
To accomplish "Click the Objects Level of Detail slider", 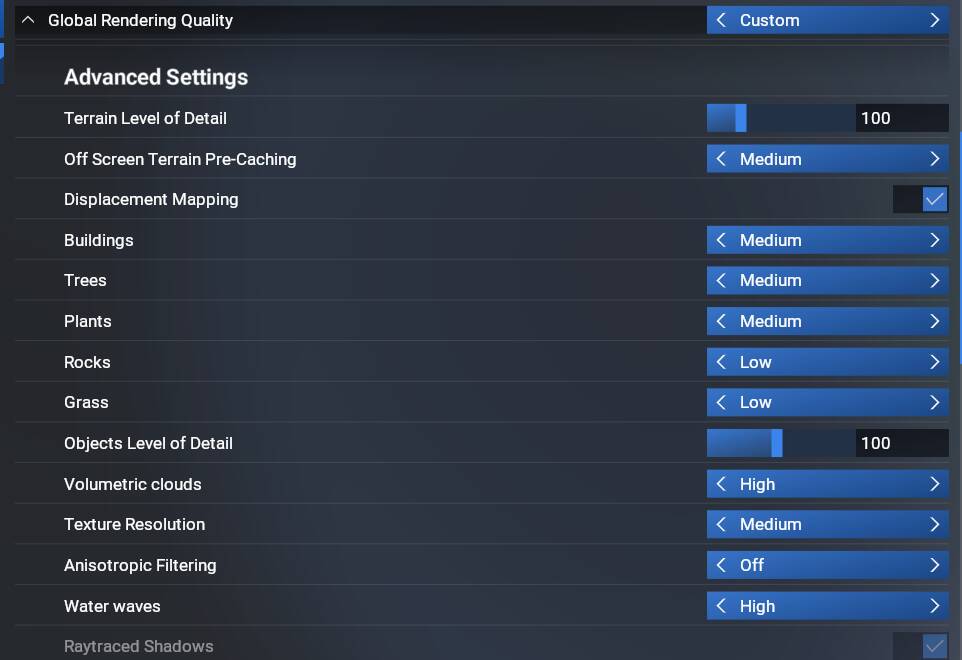I will point(781,443).
